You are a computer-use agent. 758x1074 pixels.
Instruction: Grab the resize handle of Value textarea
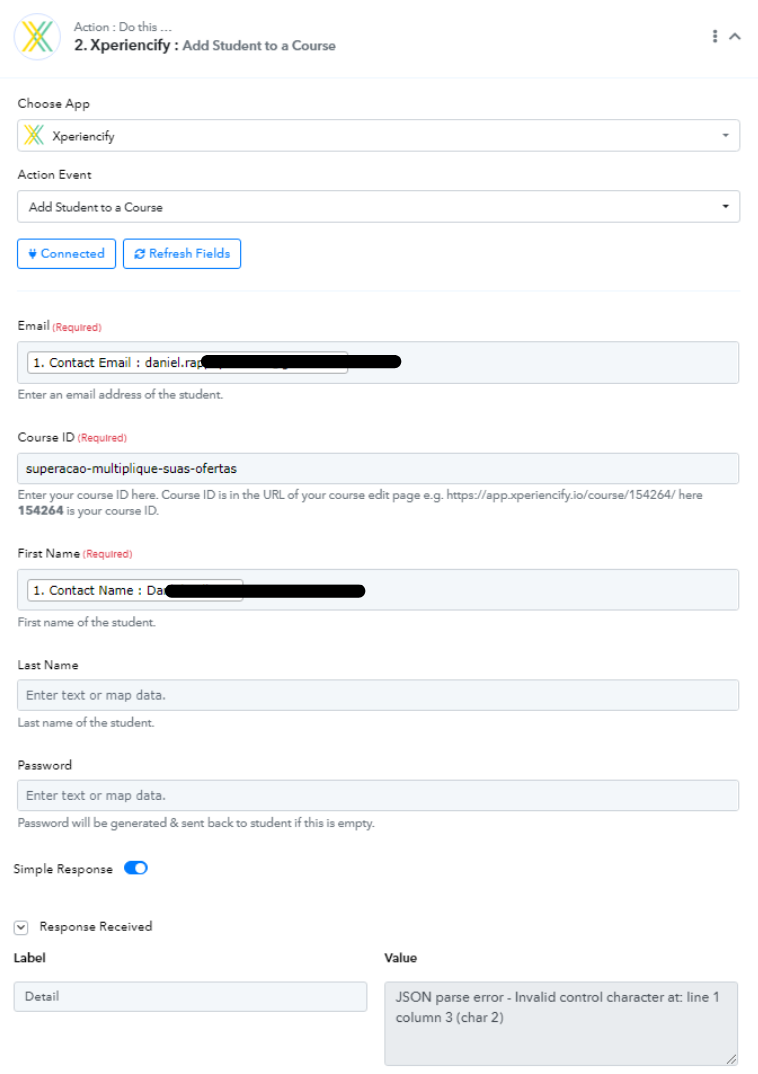click(x=731, y=1059)
